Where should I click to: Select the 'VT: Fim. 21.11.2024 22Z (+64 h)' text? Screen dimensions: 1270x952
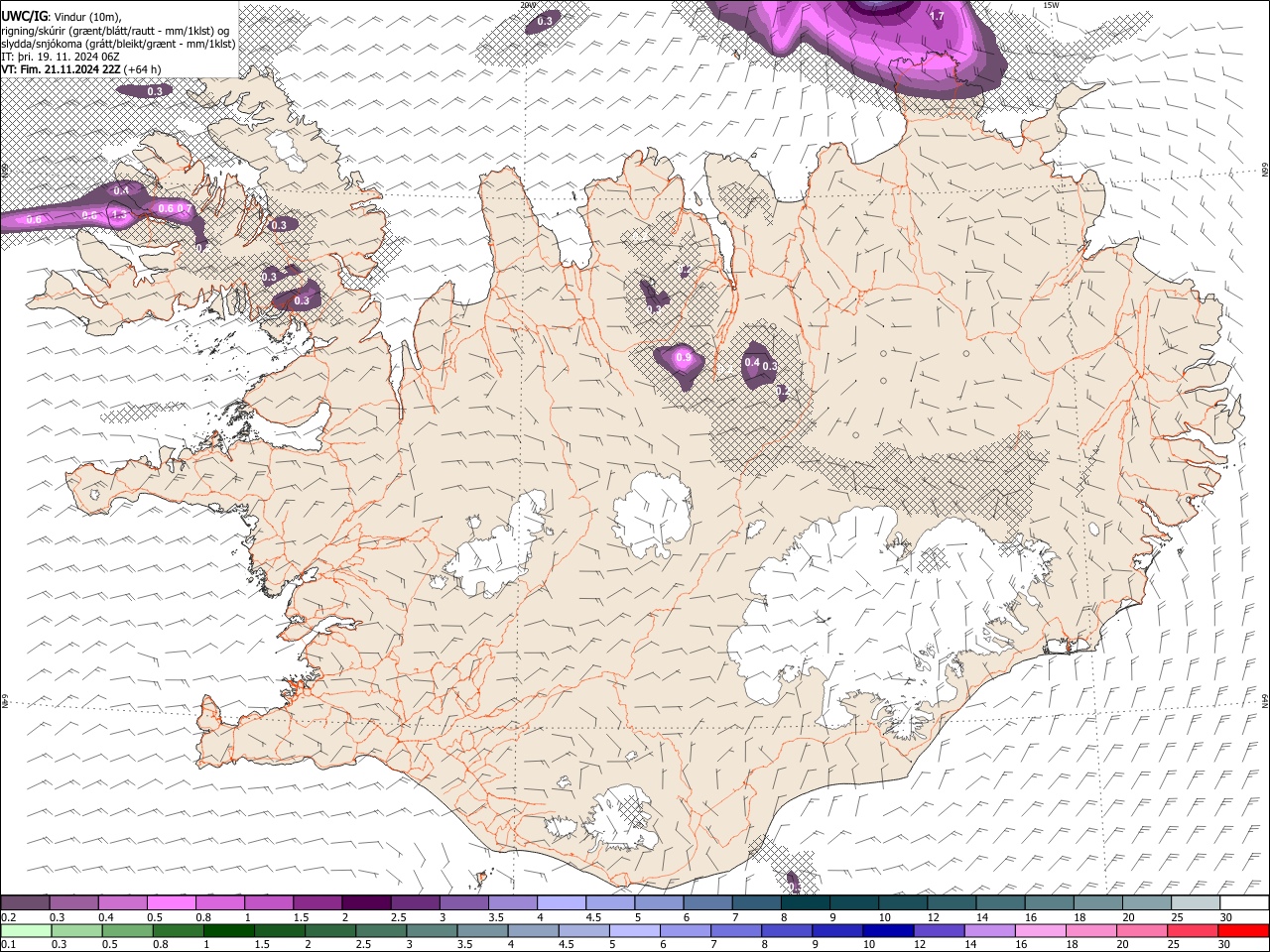coord(81,69)
